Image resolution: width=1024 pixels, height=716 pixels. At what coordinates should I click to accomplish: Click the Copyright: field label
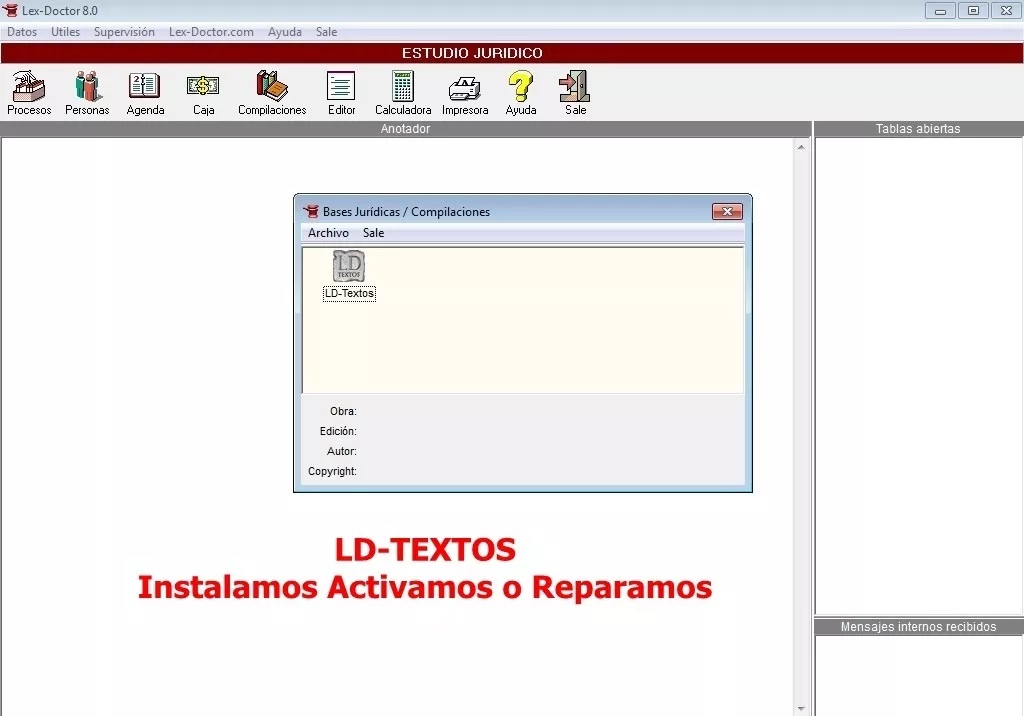tap(332, 471)
